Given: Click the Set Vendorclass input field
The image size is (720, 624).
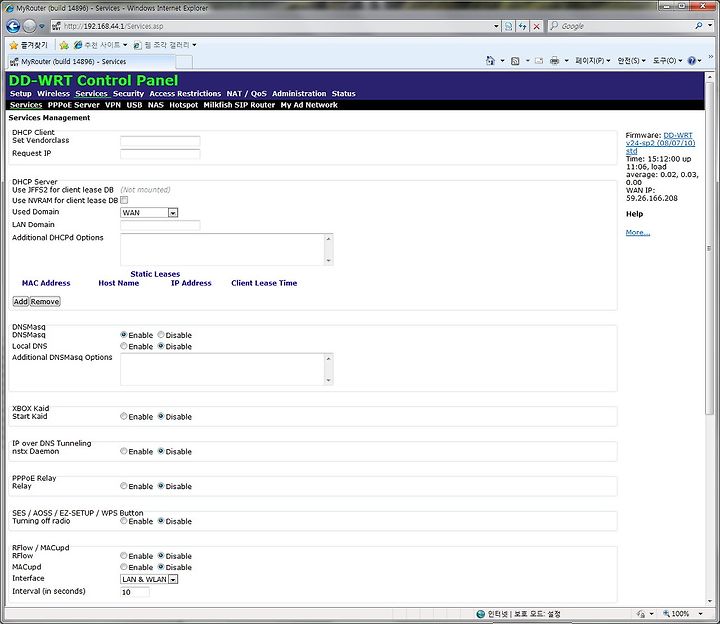Looking at the screenshot, I should pyautogui.click(x=160, y=141).
